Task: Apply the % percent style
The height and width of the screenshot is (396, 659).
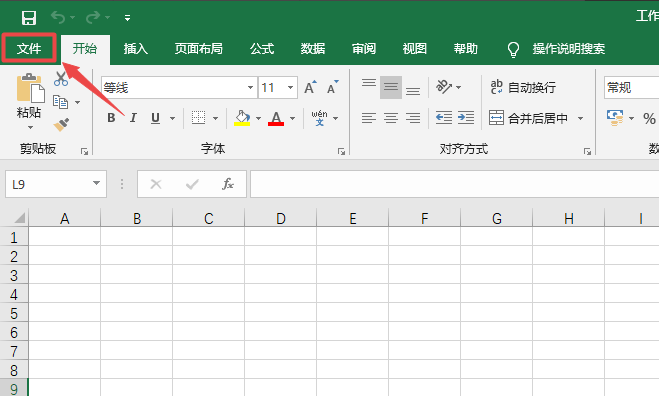Action: [x=649, y=119]
